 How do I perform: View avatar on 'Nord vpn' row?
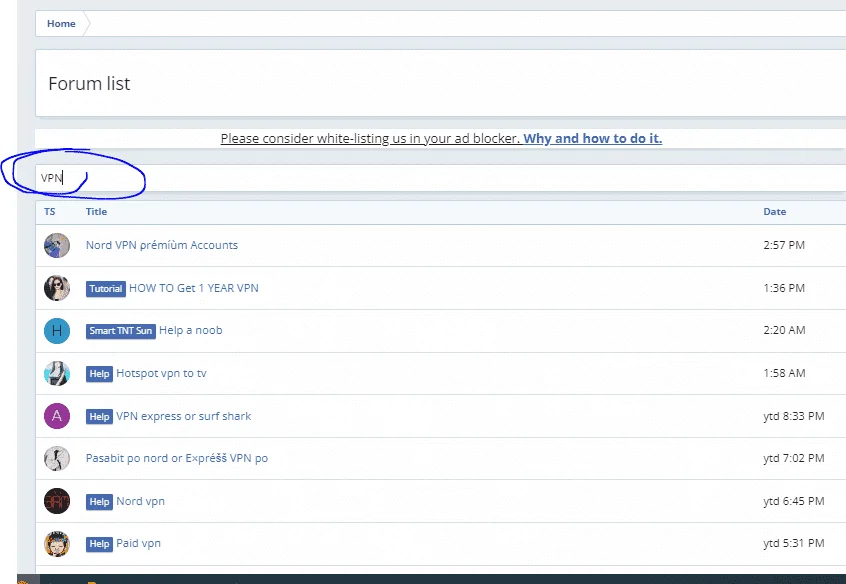pyautogui.click(x=57, y=501)
